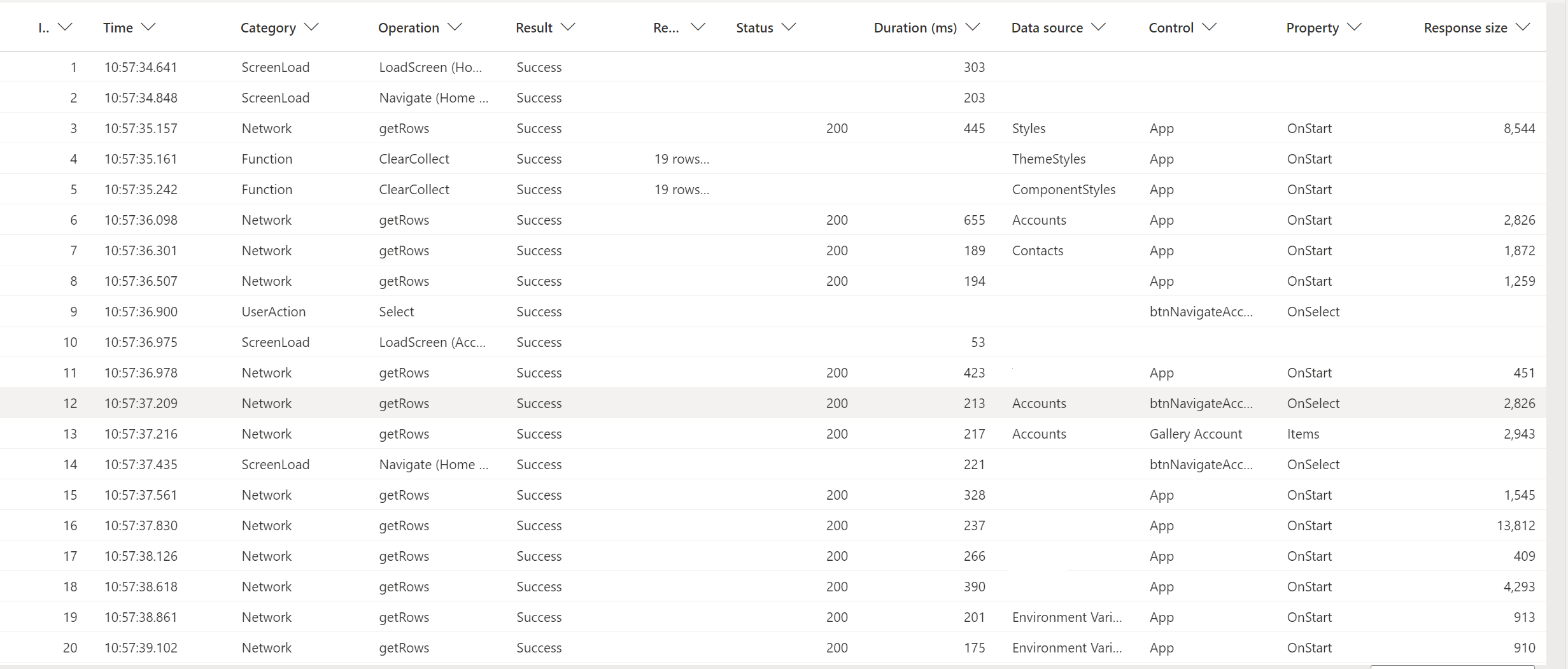
Task: Open the Operation column filter chevron
Action: coord(455,27)
